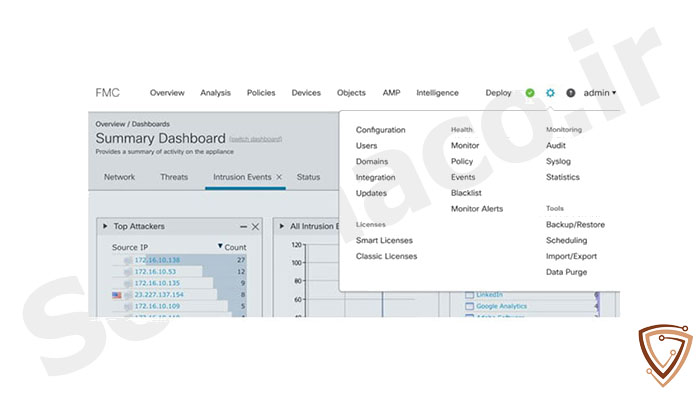Image resolution: width=700 pixels, height=394 pixels.
Task: Open the Analysis menu
Action: (x=215, y=93)
